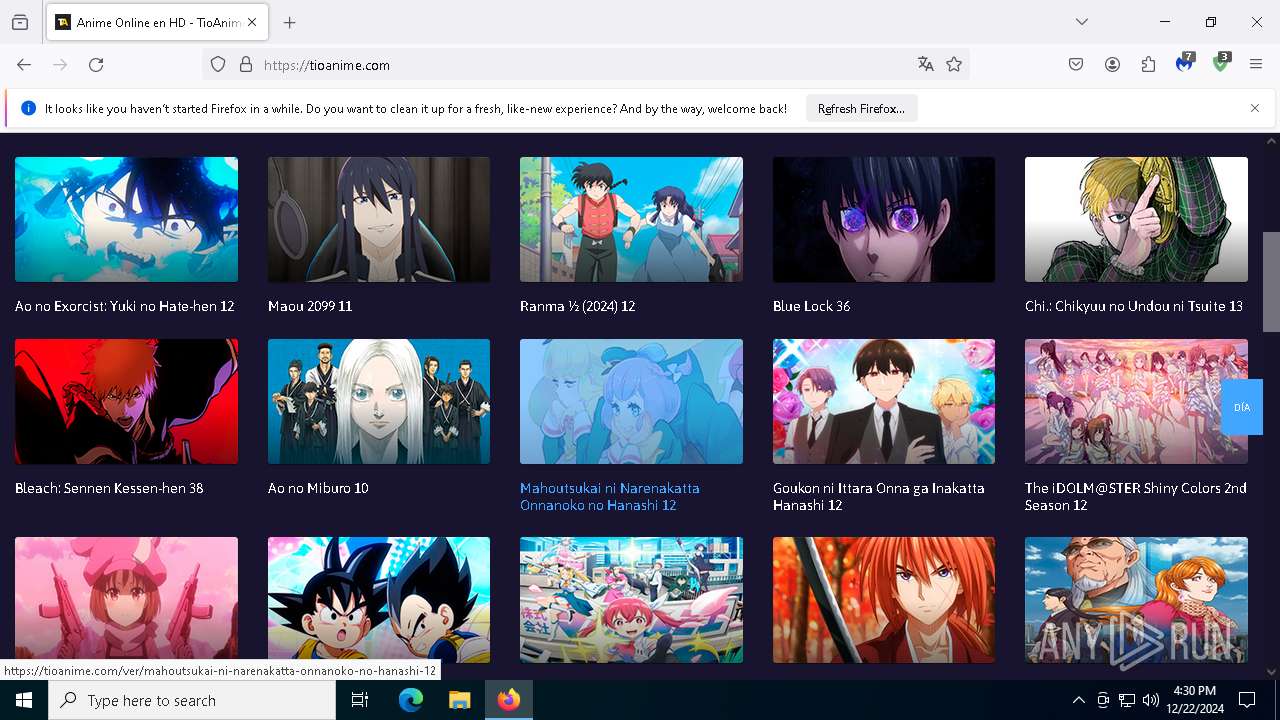The image size is (1280, 720).
Task: Open the translate page icon
Action: click(x=926, y=65)
